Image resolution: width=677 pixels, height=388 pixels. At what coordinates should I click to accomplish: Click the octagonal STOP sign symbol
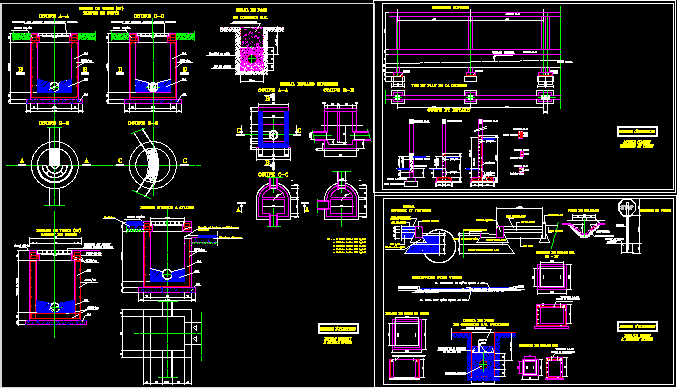pos(626,207)
